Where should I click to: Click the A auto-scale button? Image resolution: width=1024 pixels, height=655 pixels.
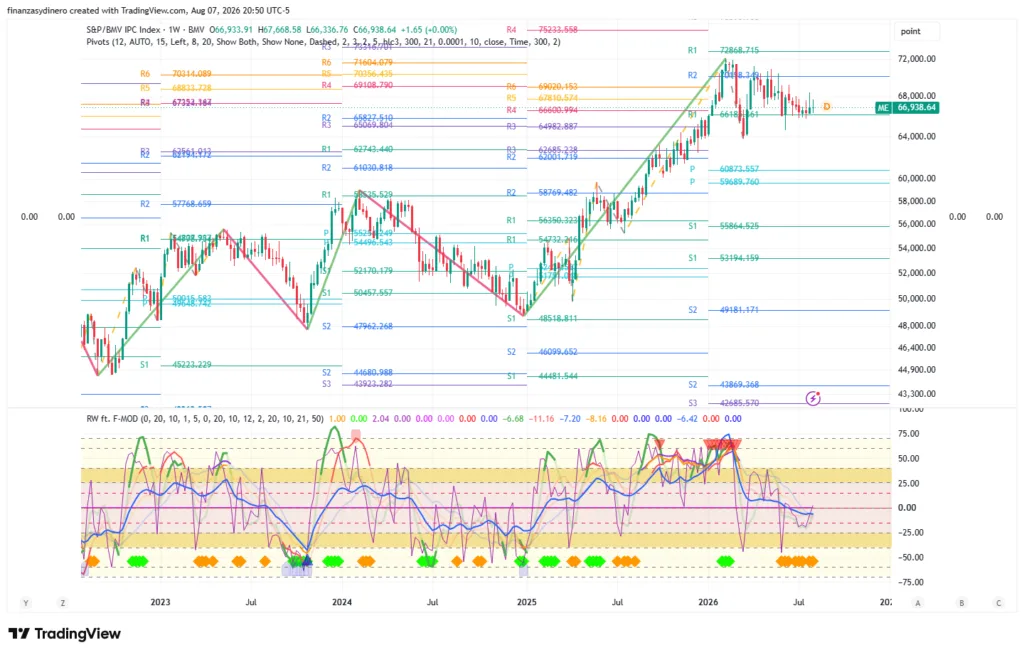pos(918,603)
